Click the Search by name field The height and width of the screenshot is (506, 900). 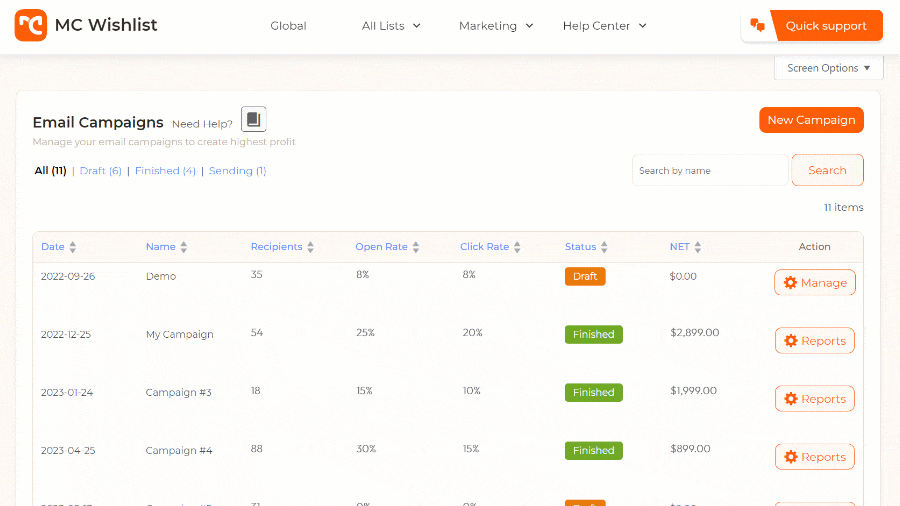(x=710, y=171)
